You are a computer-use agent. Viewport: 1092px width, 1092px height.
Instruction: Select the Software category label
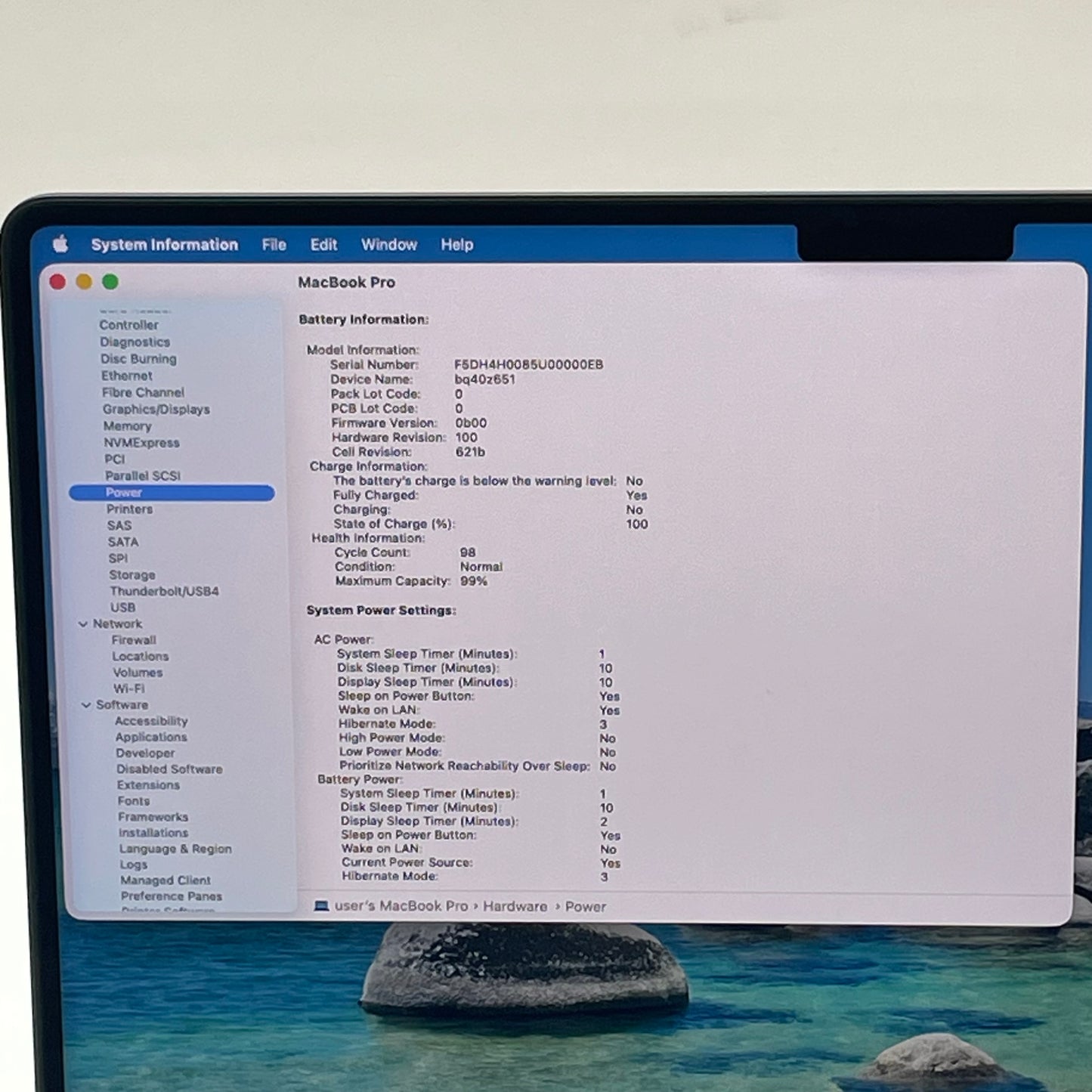(122, 705)
